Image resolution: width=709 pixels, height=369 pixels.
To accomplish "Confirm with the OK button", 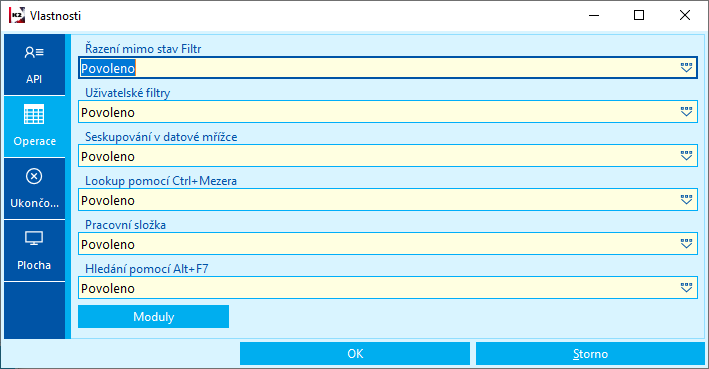I will pos(355,354).
